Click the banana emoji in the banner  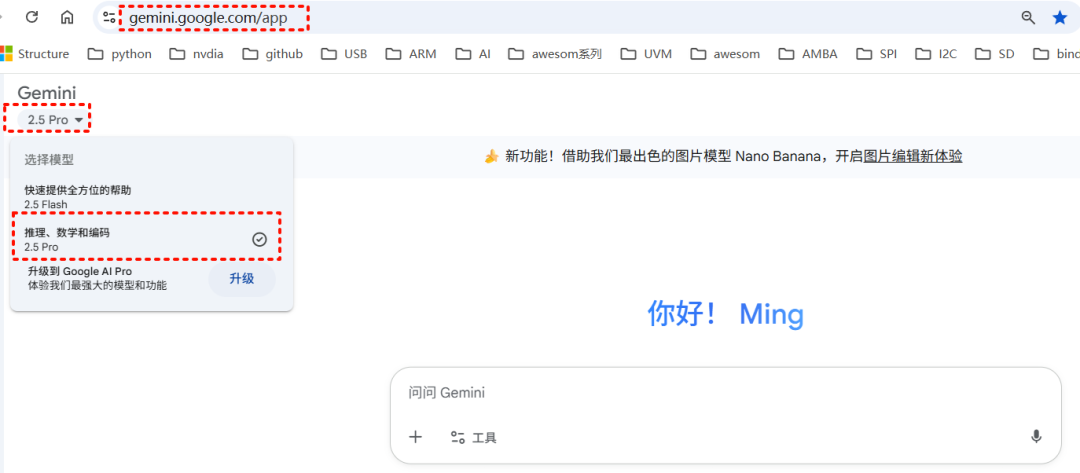[x=491, y=157]
